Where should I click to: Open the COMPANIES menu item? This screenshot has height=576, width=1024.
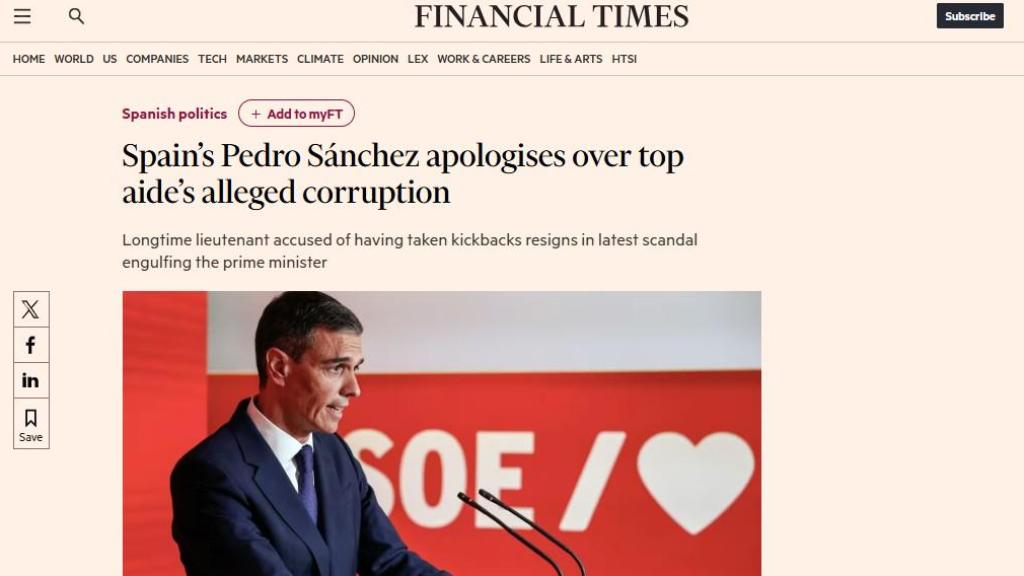[156, 59]
